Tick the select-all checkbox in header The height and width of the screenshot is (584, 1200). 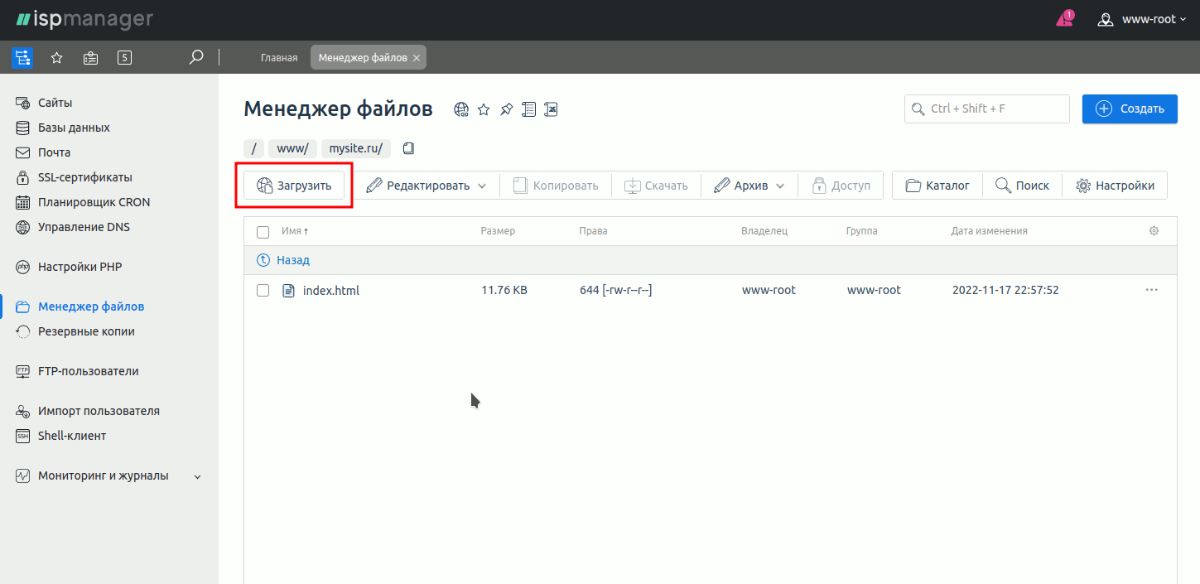(x=263, y=232)
